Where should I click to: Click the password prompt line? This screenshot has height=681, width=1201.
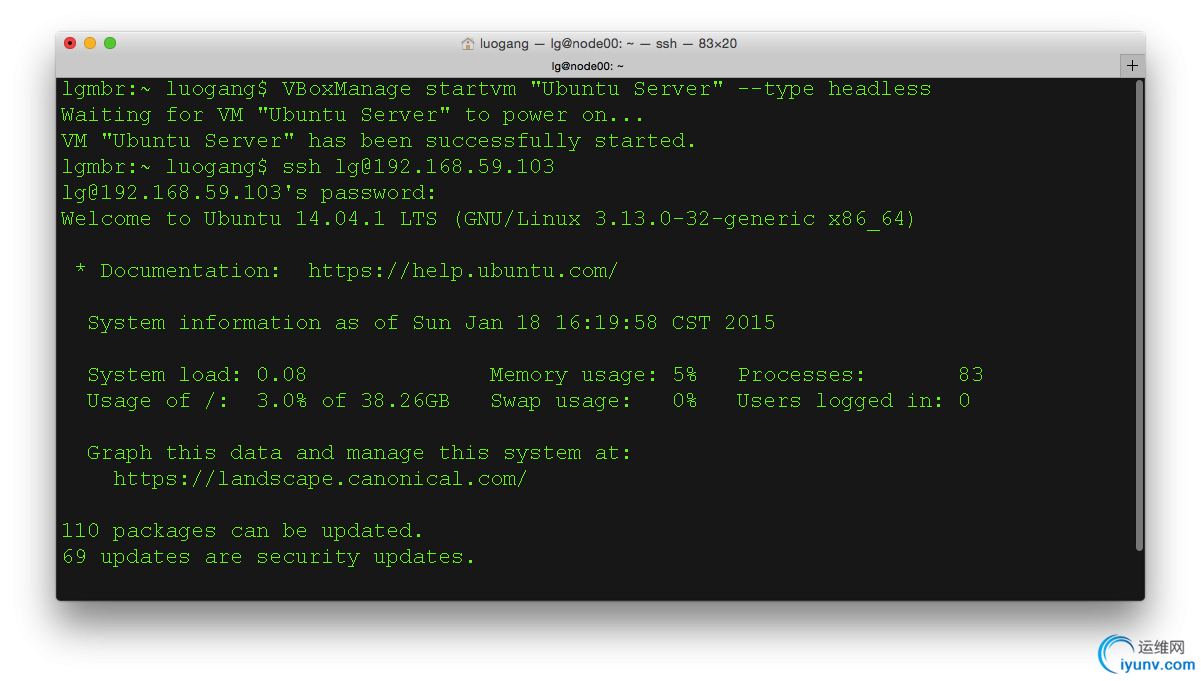click(x=249, y=193)
